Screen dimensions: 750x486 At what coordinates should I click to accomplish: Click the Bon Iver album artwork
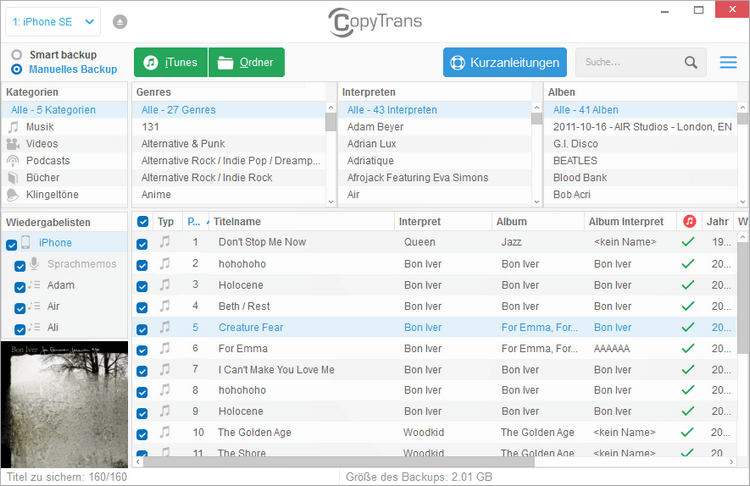coord(65,404)
